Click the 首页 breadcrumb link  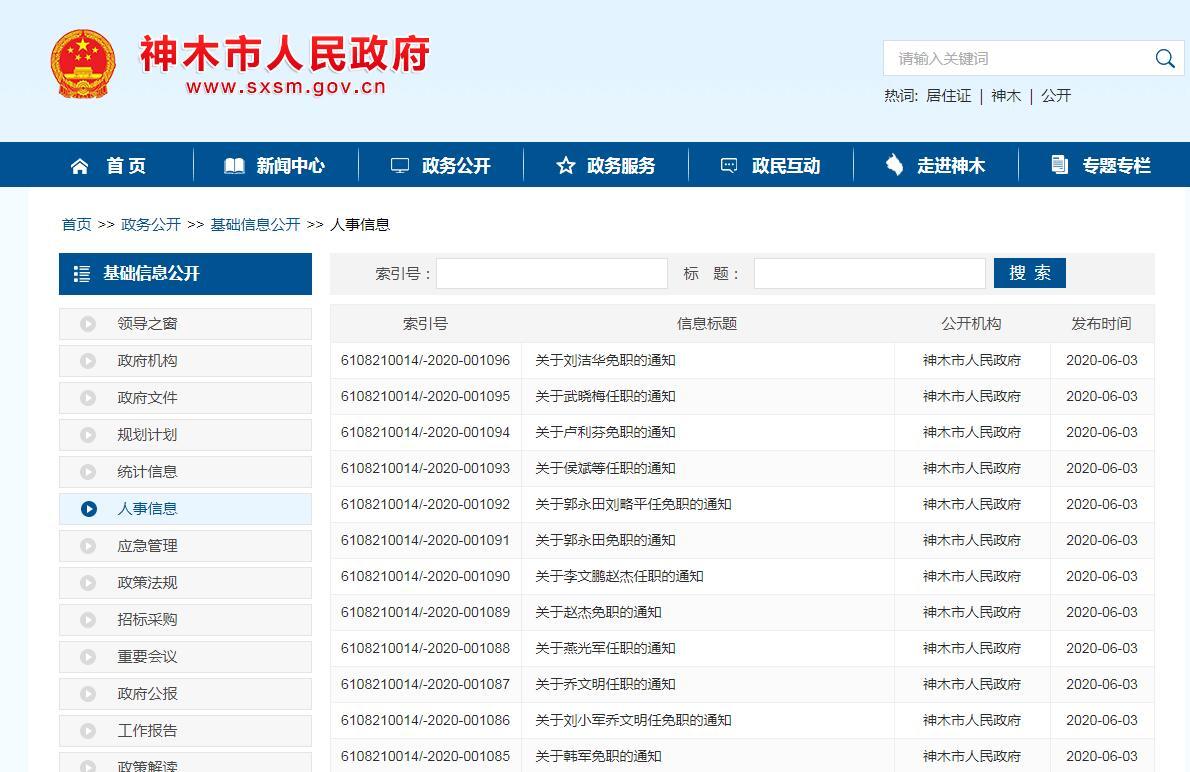[x=77, y=225]
